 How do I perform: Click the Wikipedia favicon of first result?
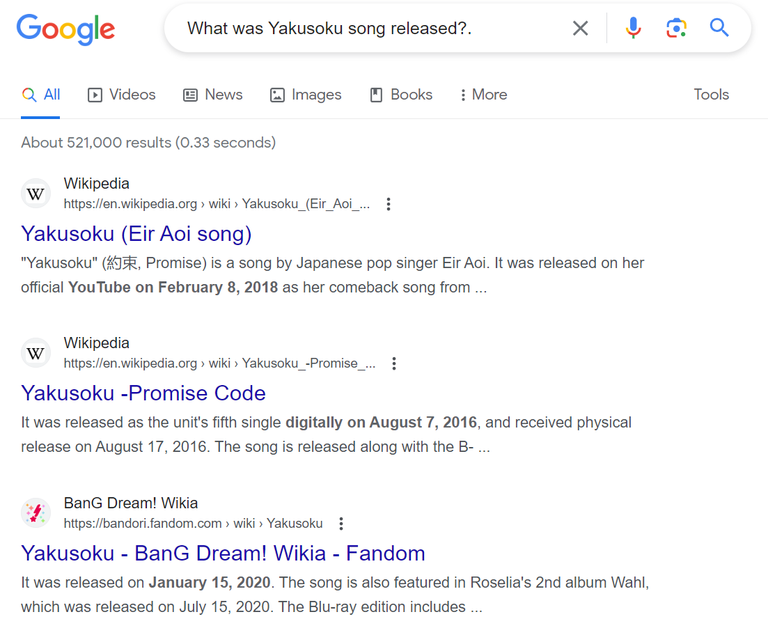pyautogui.click(x=36, y=193)
